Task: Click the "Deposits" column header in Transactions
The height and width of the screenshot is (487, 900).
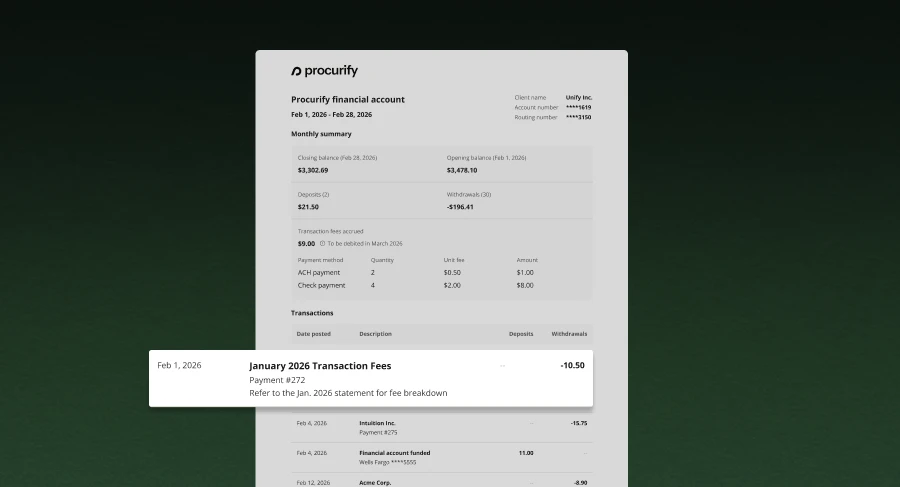Action: coord(521,334)
